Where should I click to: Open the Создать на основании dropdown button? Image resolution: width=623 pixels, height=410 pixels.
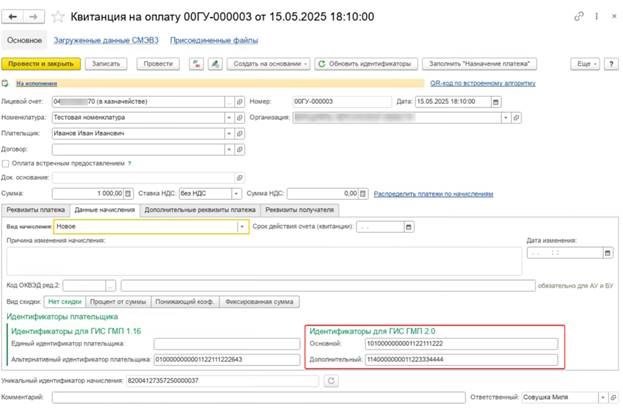point(269,64)
